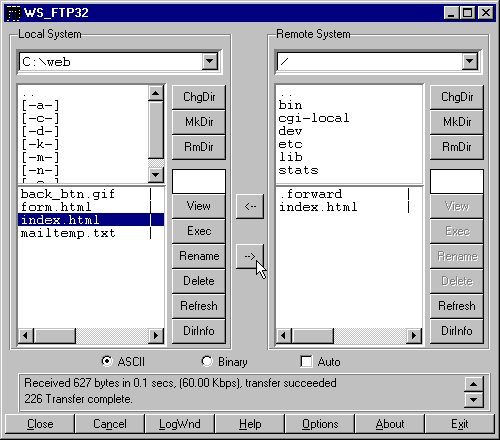Image resolution: width=500 pixels, height=440 pixels.
Task: Select local file back_btn.gif
Action: click(91, 194)
